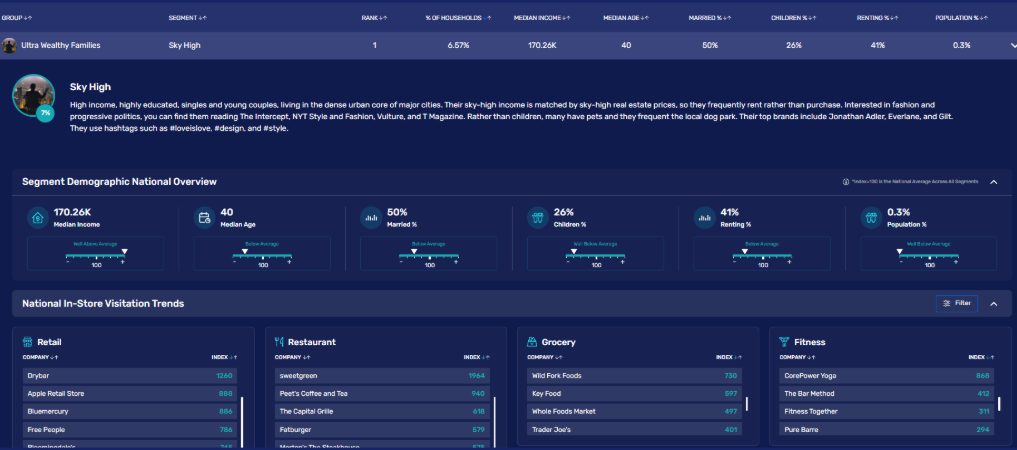Click the Renting % chart icon
The image size is (1017, 450).
click(x=704, y=218)
